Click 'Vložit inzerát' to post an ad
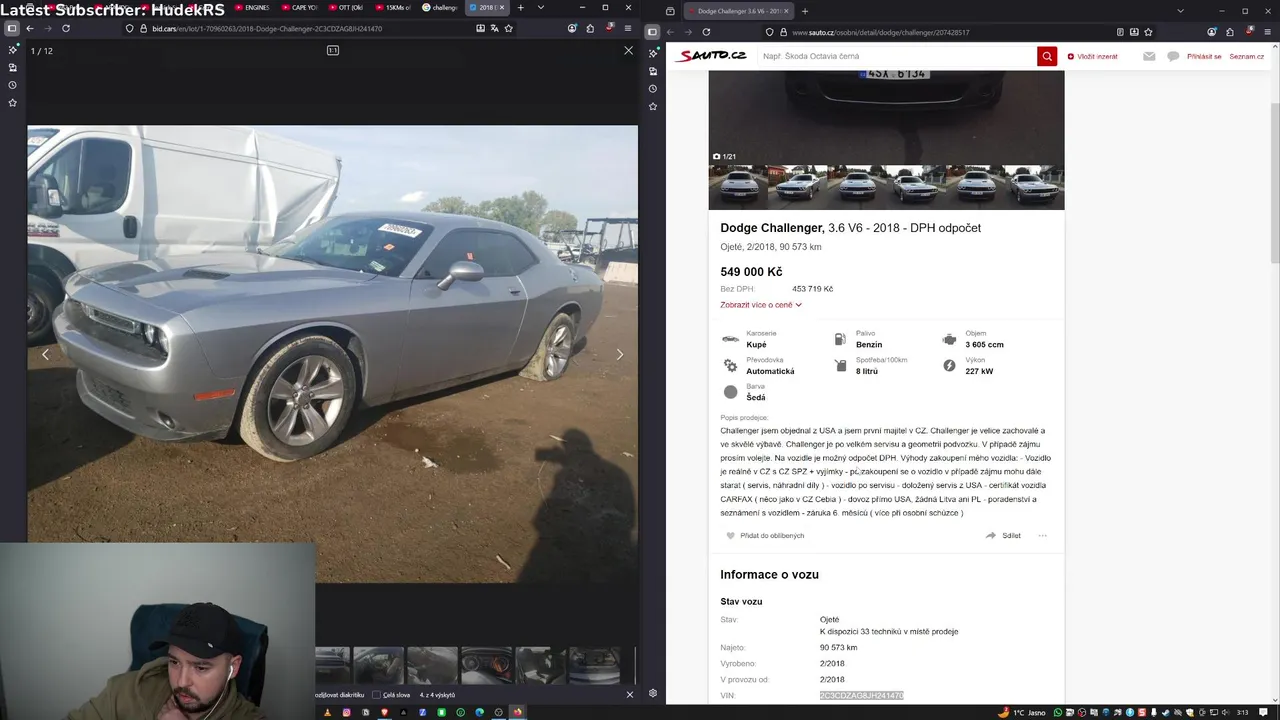 1093,56
